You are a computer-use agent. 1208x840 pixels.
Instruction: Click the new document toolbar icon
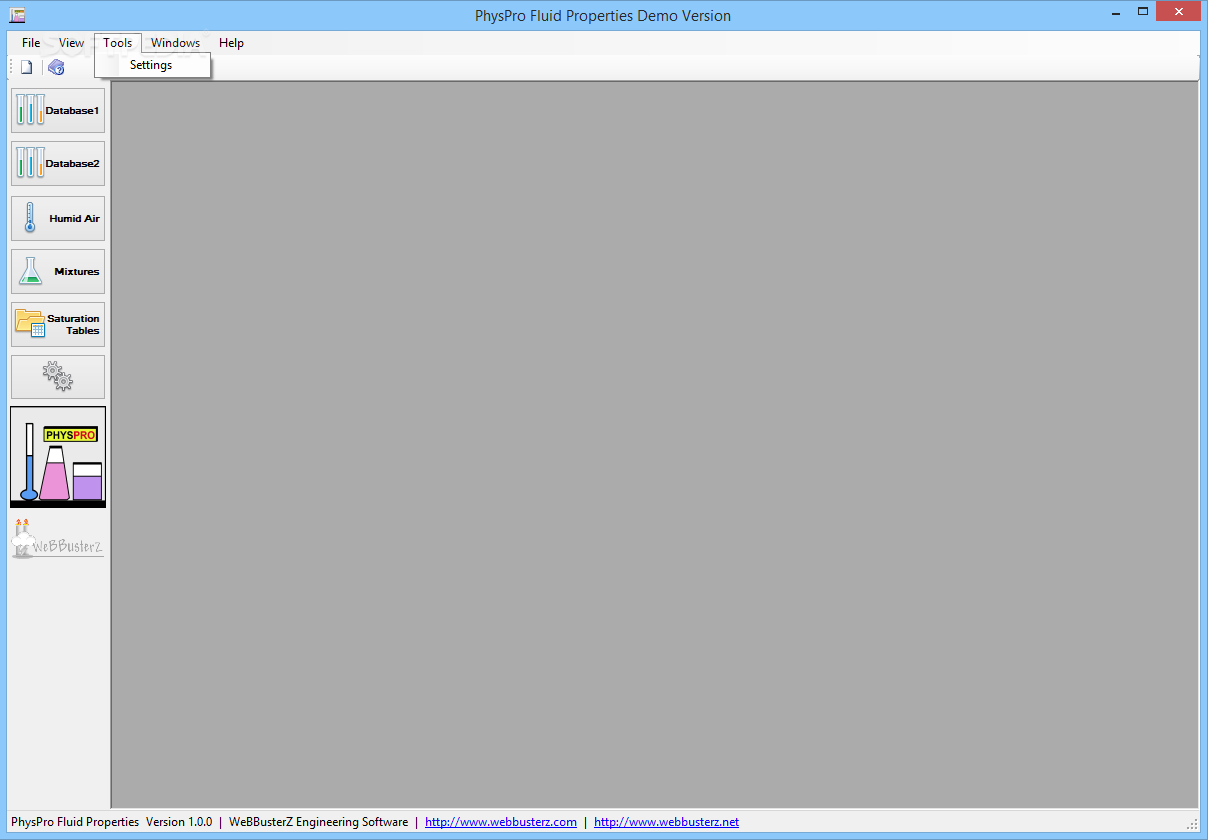[27, 67]
